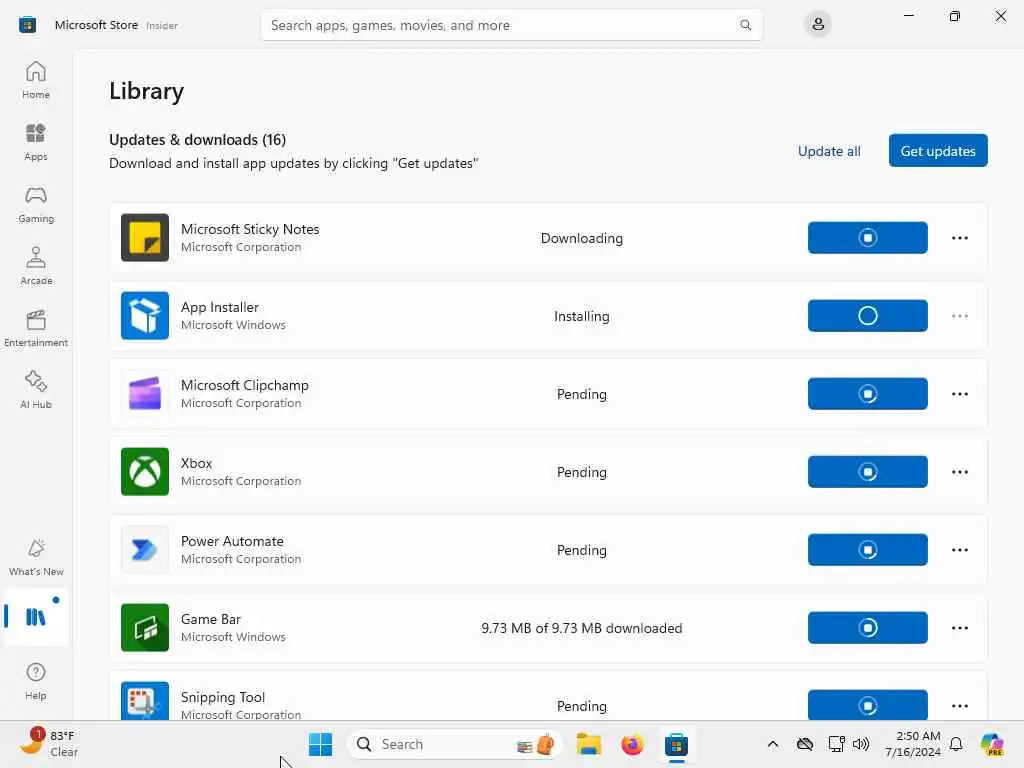Click the search magnifier icon in Store
This screenshot has height=768, width=1024.
pos(745,25)
